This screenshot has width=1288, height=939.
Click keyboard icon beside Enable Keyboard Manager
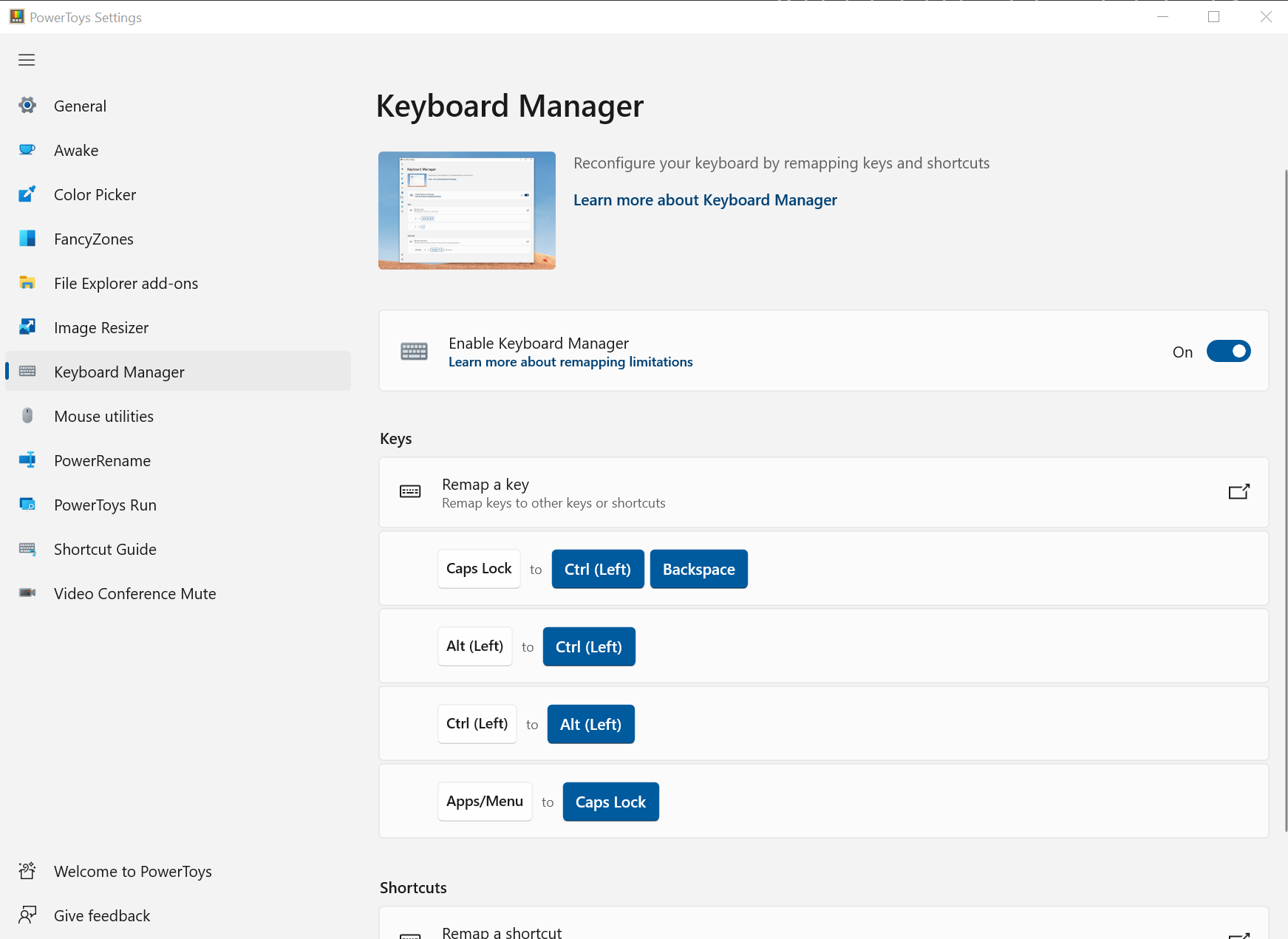[414, 352]
